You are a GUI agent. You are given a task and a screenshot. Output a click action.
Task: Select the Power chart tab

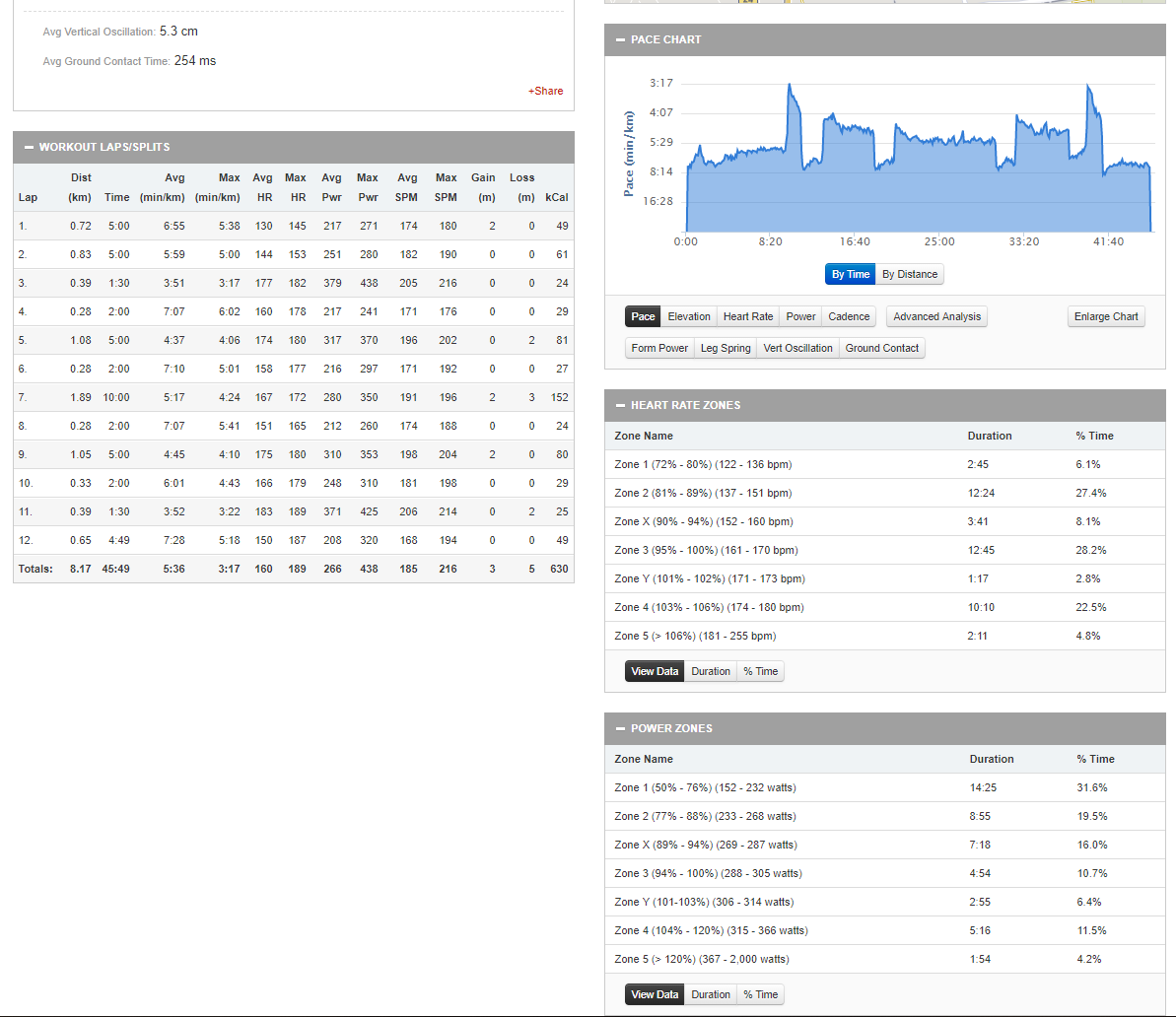800,316
